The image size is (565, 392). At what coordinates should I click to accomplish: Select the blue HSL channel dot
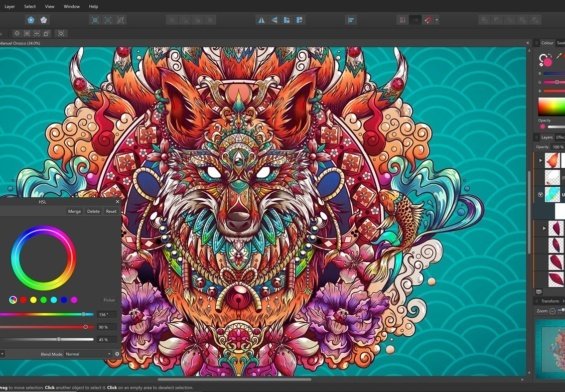coord(64,300)
